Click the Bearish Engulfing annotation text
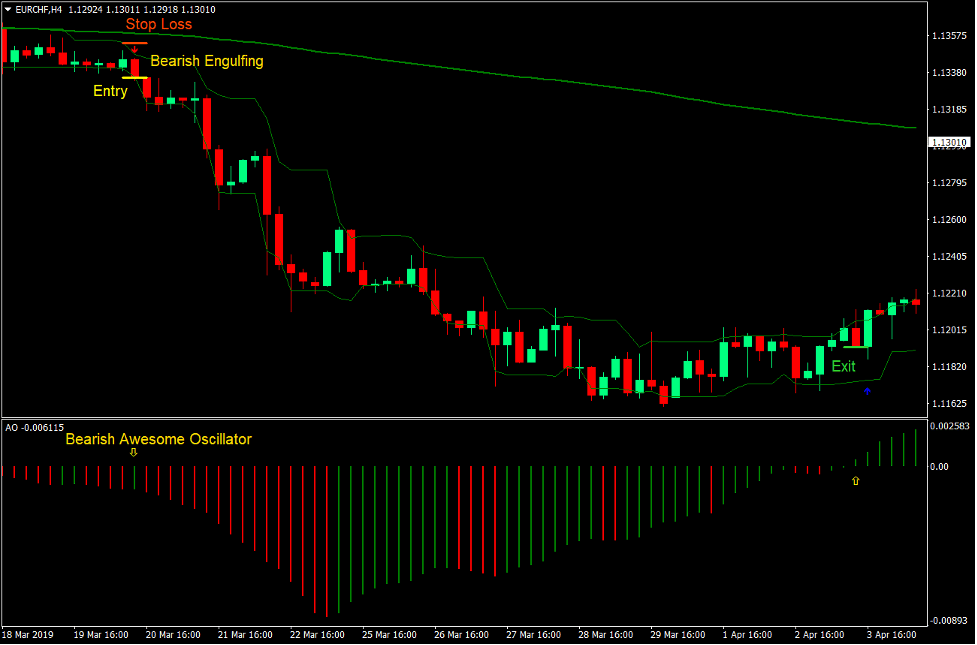Image resolution: width=977 pixels, height=645 pixels. [x=206, y=61]
